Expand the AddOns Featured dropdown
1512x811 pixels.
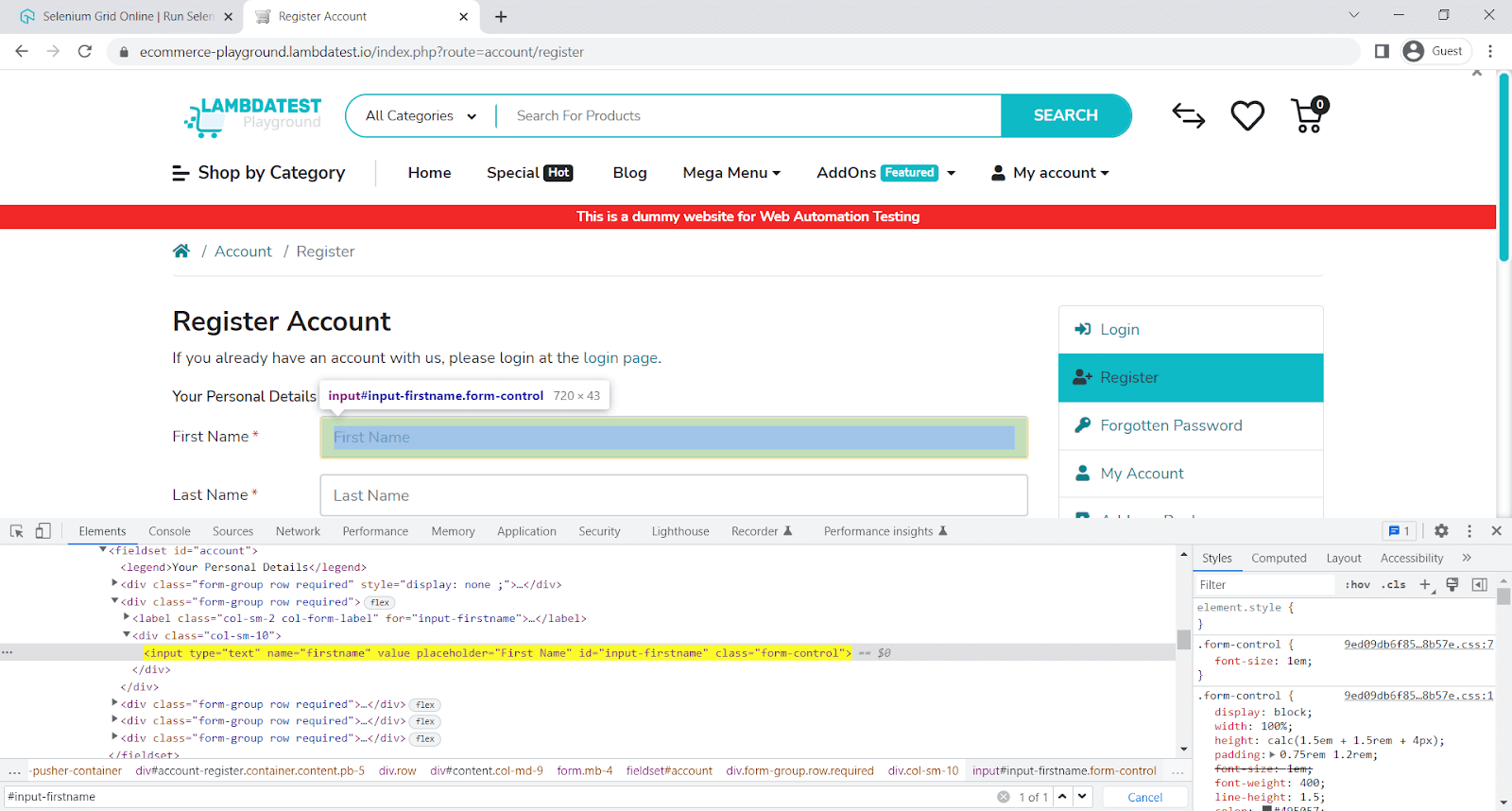(886, 172)
